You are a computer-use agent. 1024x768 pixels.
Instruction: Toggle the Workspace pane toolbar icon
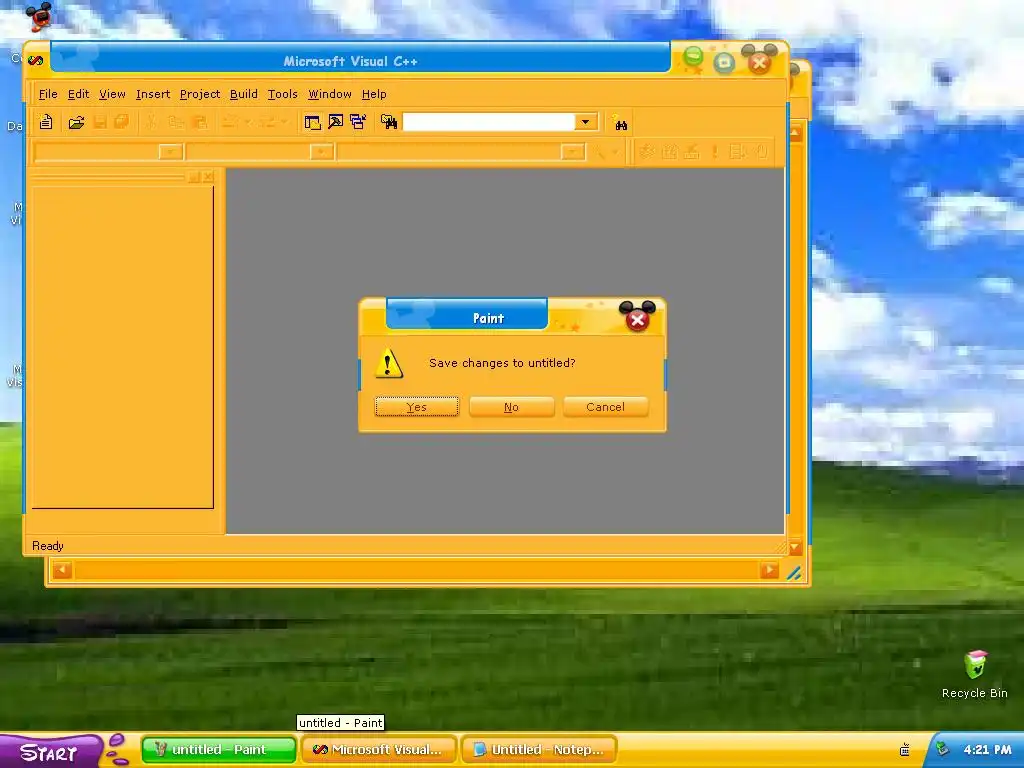[x=313, y=122]
